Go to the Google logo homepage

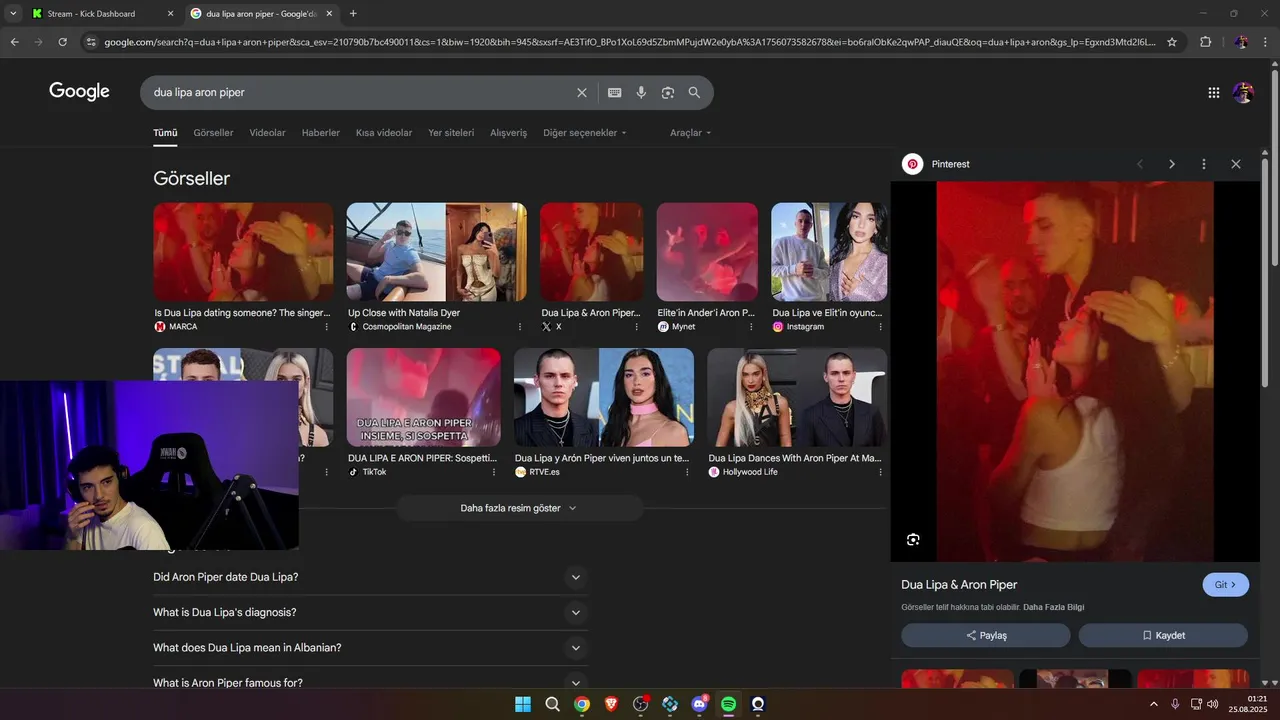(x=79, y=91)
